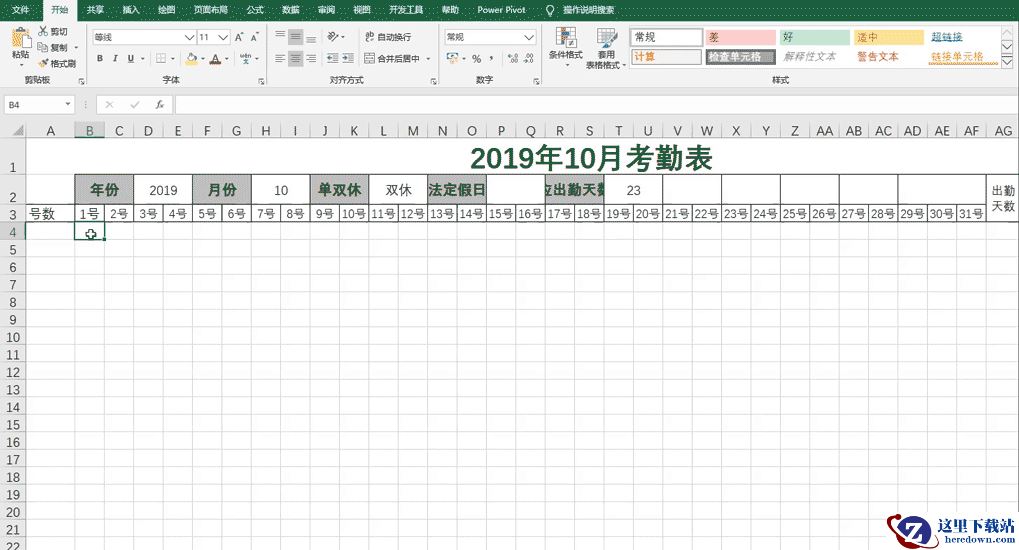Increase font size with the larger A icon
The height and width of the screenshot is (550, 1019).
239,37
